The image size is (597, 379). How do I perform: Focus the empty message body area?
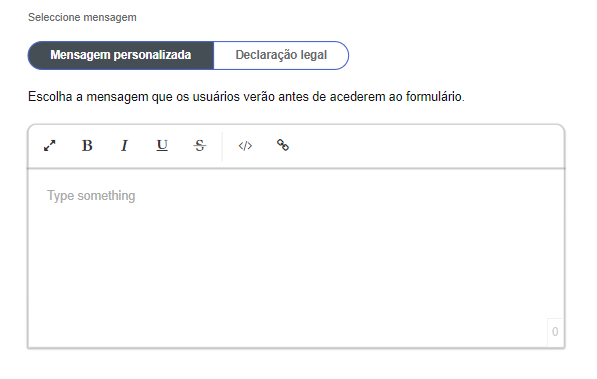[x=296, y=258]
